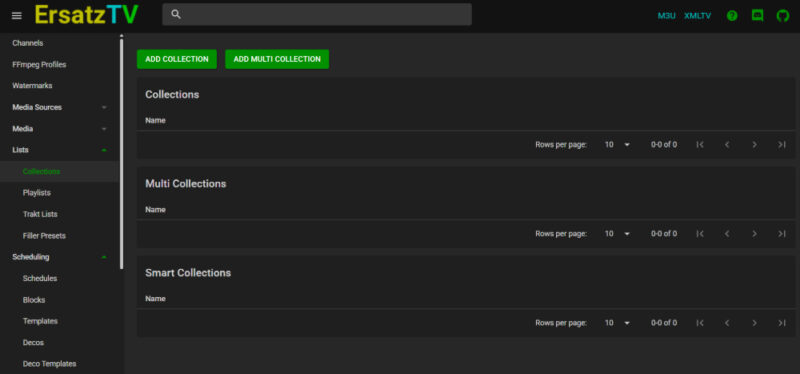Go to next page of Multi Collections

point(754,234)
